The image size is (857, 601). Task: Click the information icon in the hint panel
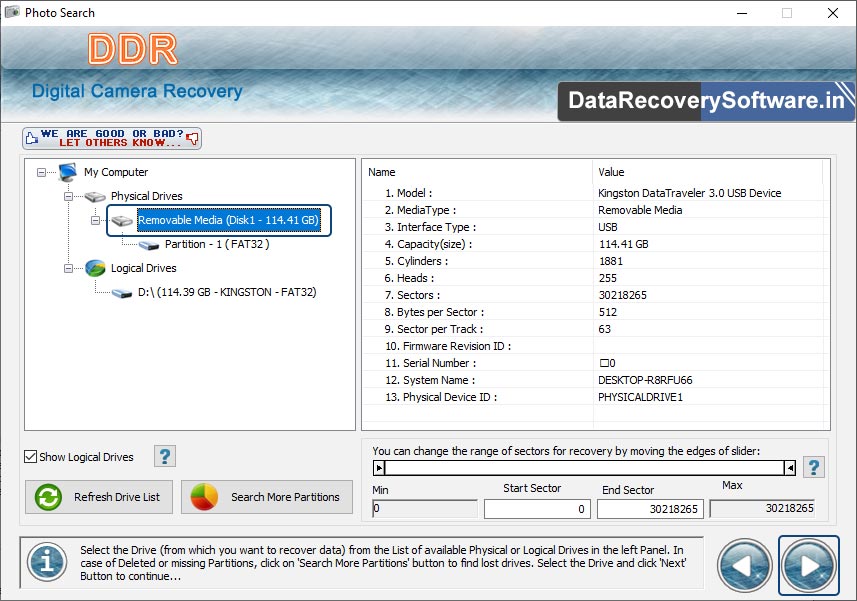click(48, 562)
